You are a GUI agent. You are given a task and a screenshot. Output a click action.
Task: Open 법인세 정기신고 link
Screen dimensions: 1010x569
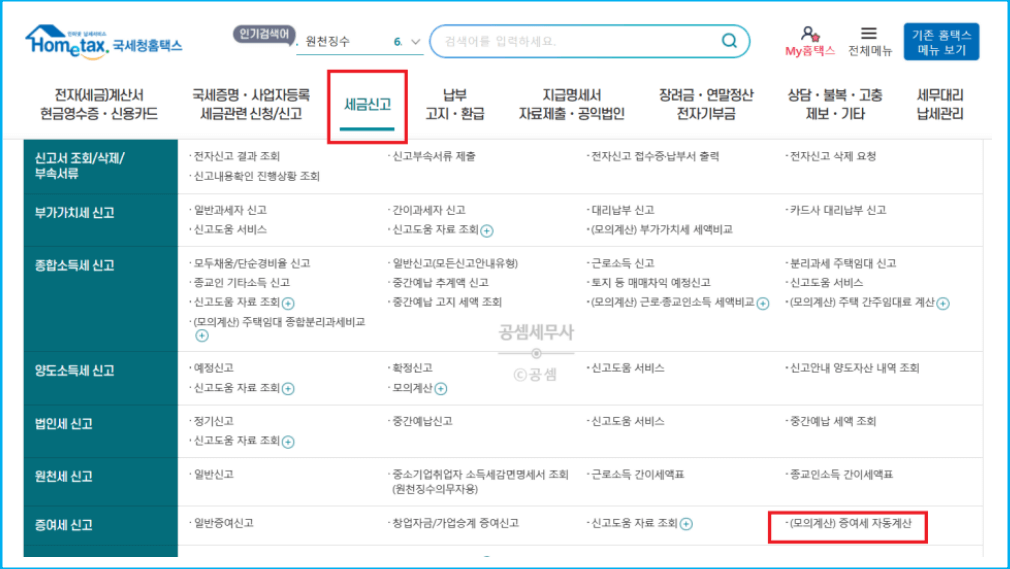point(214,421)
